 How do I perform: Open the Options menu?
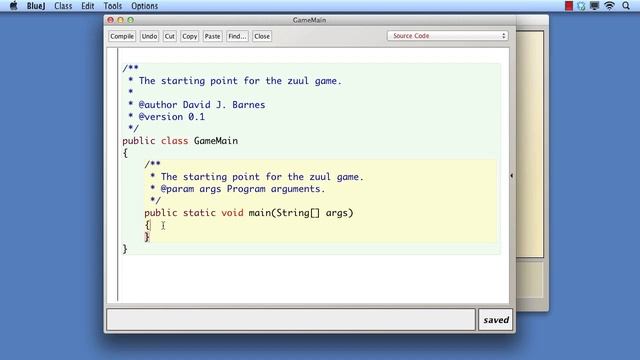[x=144, y=6]
